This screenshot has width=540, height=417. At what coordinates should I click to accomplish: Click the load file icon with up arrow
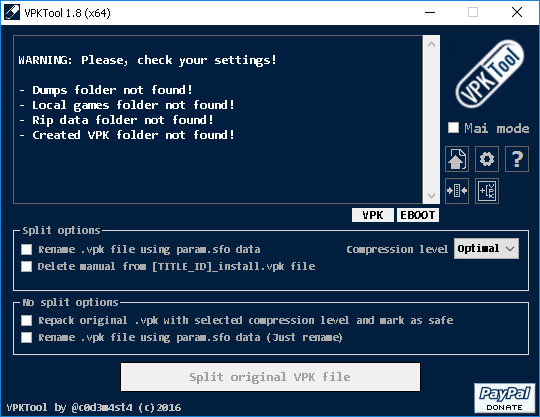coord(457,159)
